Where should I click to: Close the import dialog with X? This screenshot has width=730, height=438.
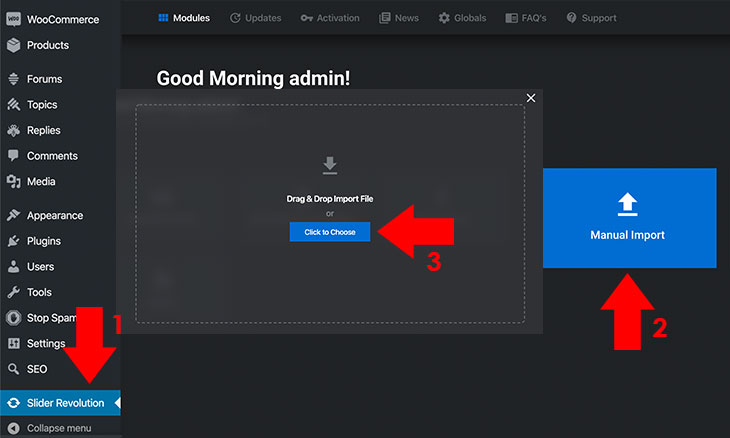[531, 98]
